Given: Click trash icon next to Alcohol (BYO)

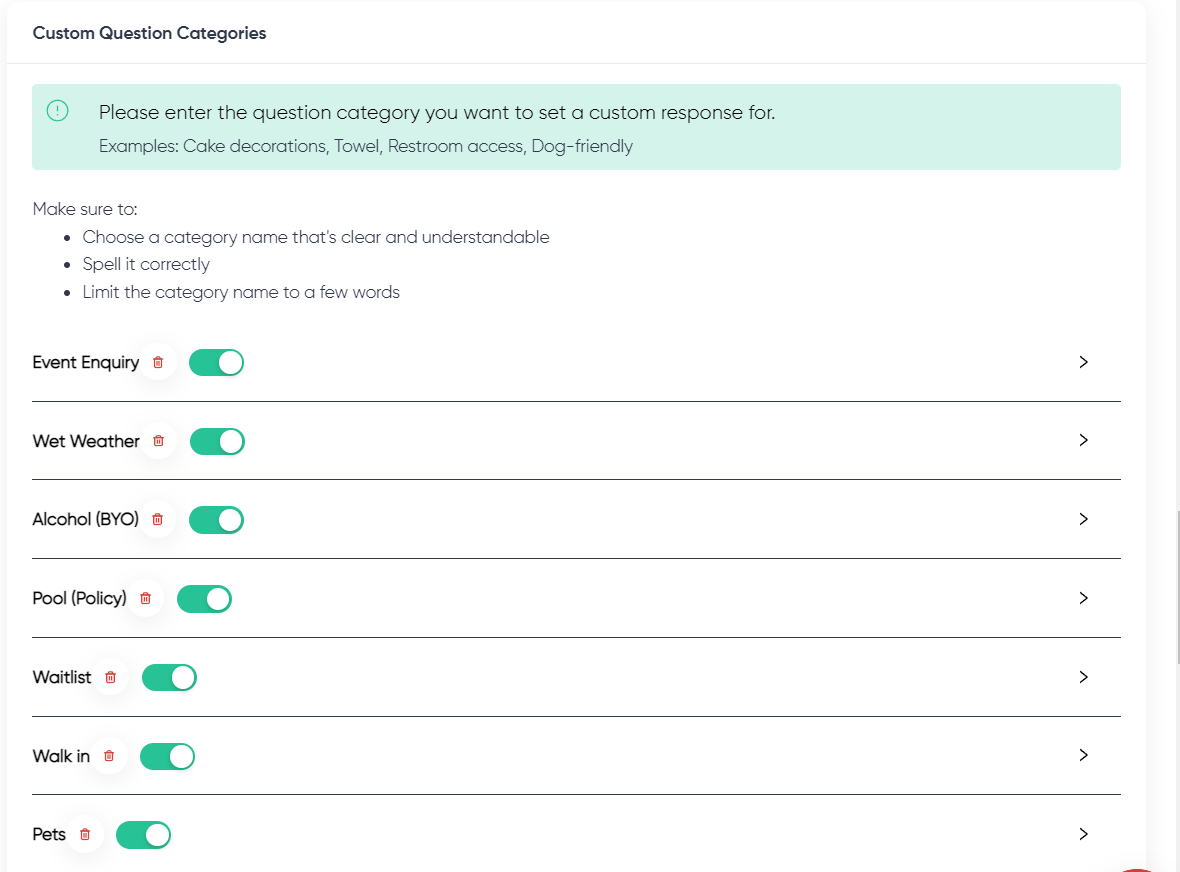Looking at the screenshot, I should tap(157, 520).
